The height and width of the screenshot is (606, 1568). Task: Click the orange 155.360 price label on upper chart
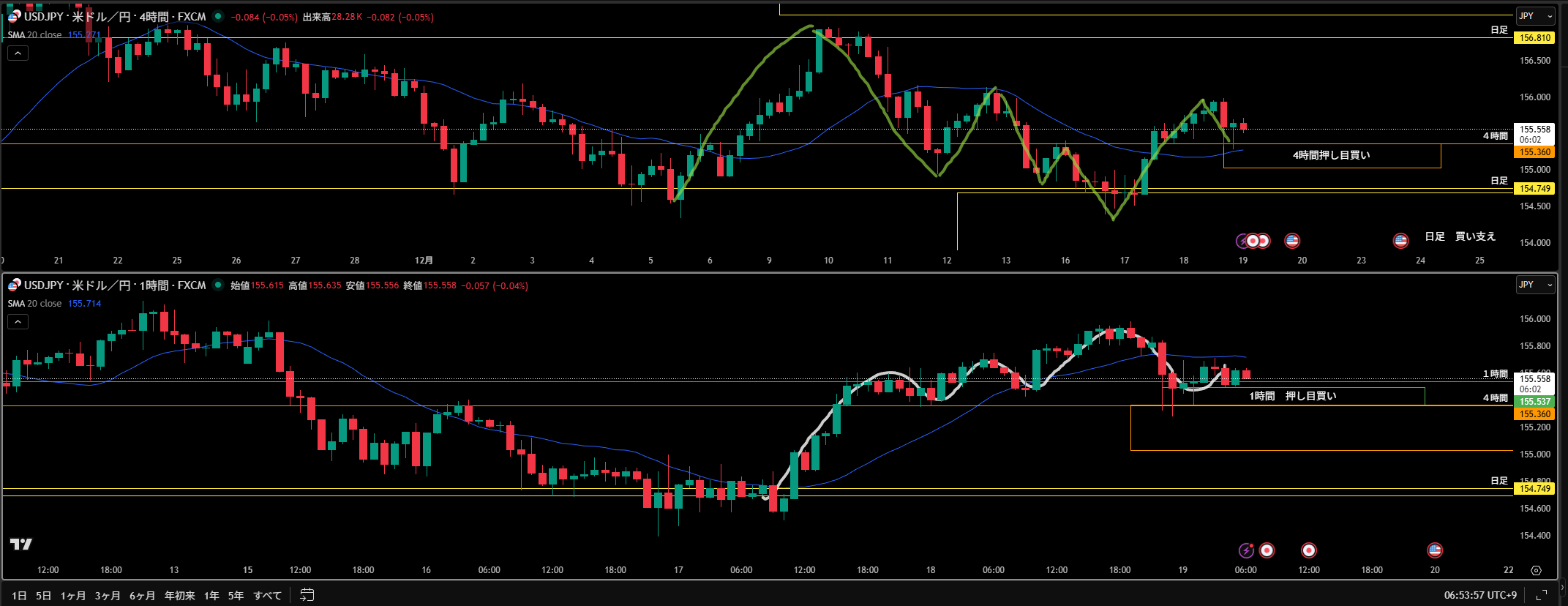(1534, 152)
